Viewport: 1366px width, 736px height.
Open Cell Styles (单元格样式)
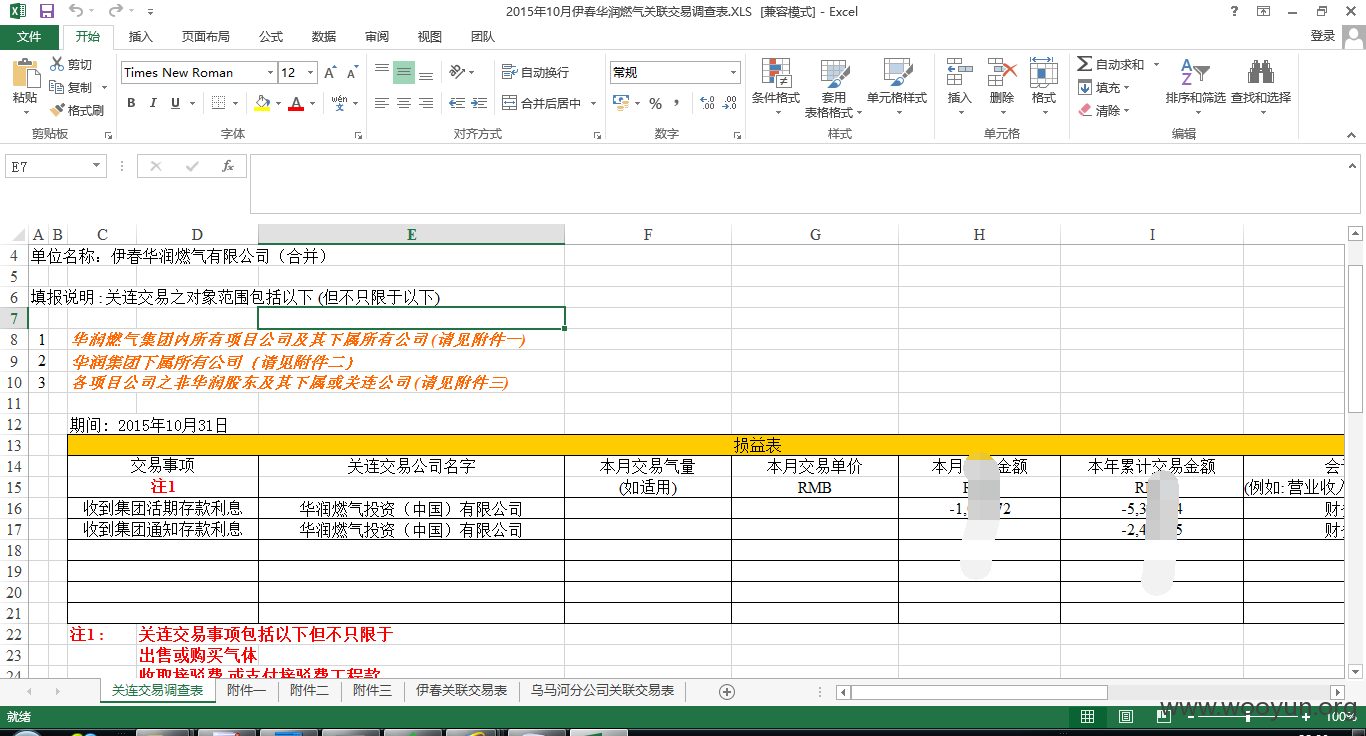[x=897, y=88]
